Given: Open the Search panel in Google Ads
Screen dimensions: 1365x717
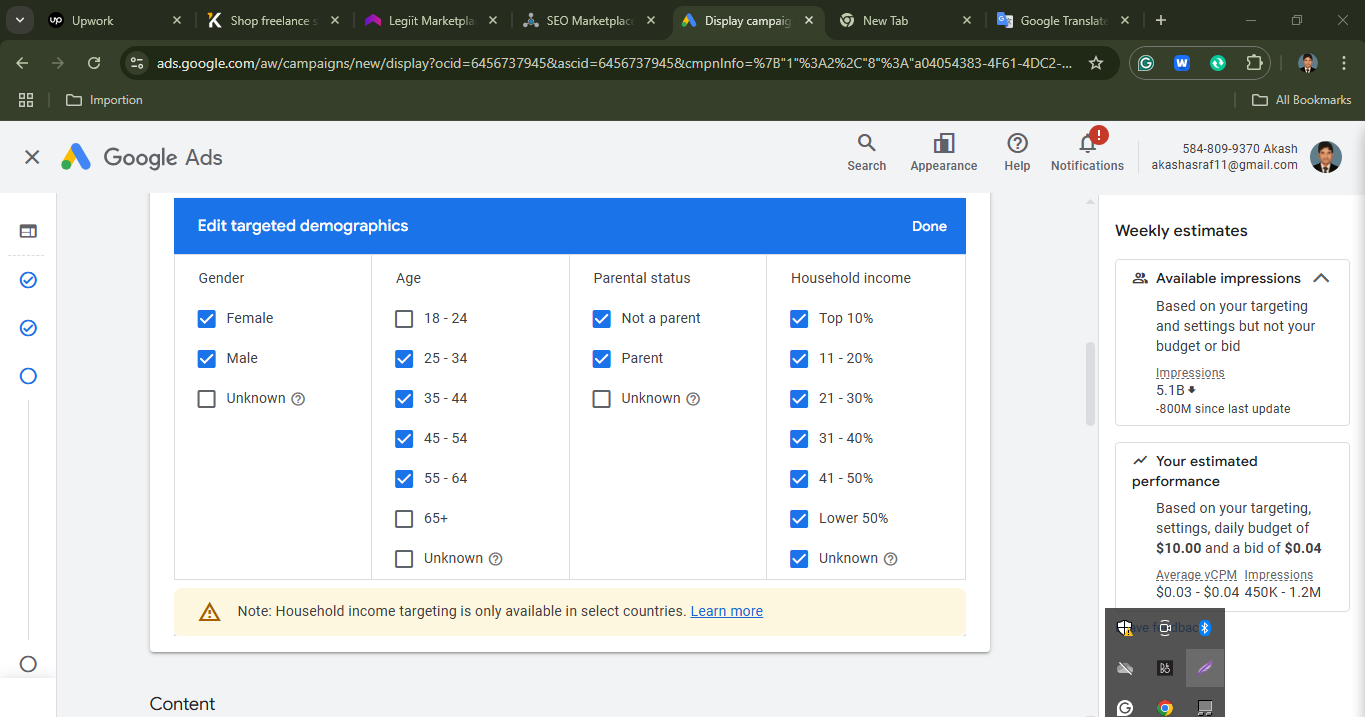Looking at the screenshot, I should pos(866,152).
